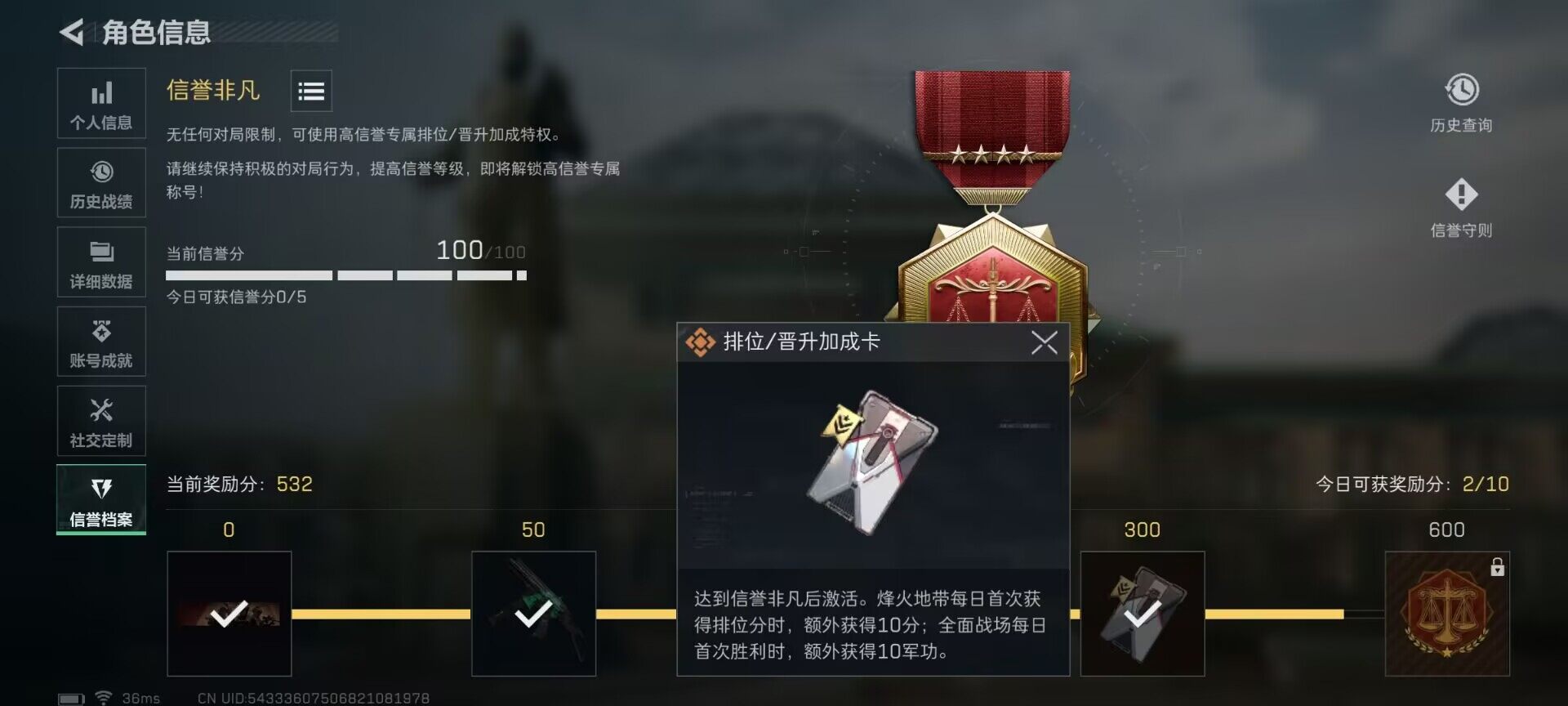Select the locked medal reward at 600

click(x=1447, y=614)
